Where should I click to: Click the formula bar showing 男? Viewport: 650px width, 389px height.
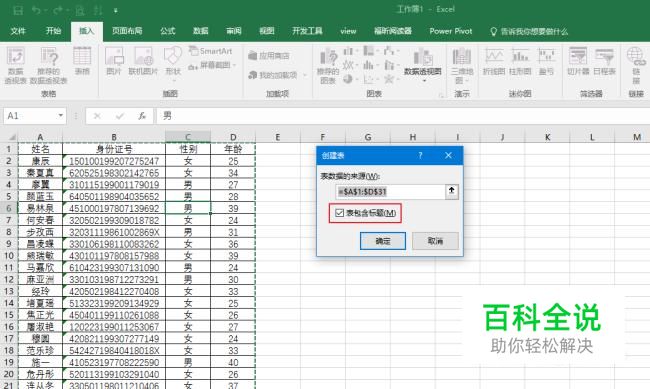[x=402, y=116]
